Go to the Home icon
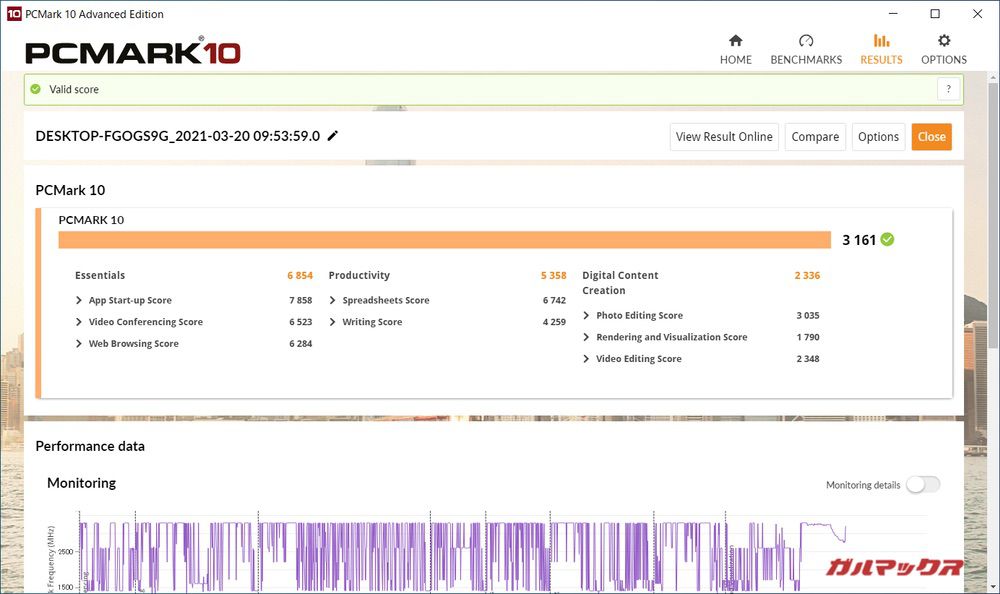The image size is (1000, 594). pos(735,41)
